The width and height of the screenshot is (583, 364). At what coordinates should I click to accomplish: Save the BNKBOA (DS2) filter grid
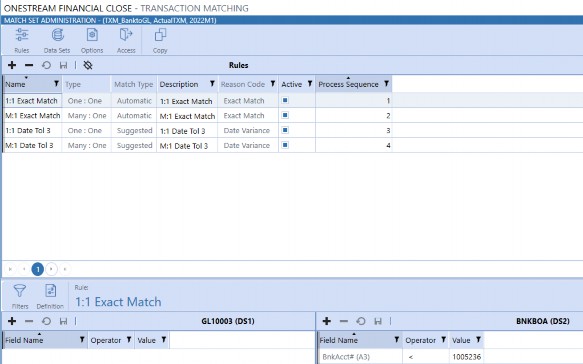[x=378, y=321]
